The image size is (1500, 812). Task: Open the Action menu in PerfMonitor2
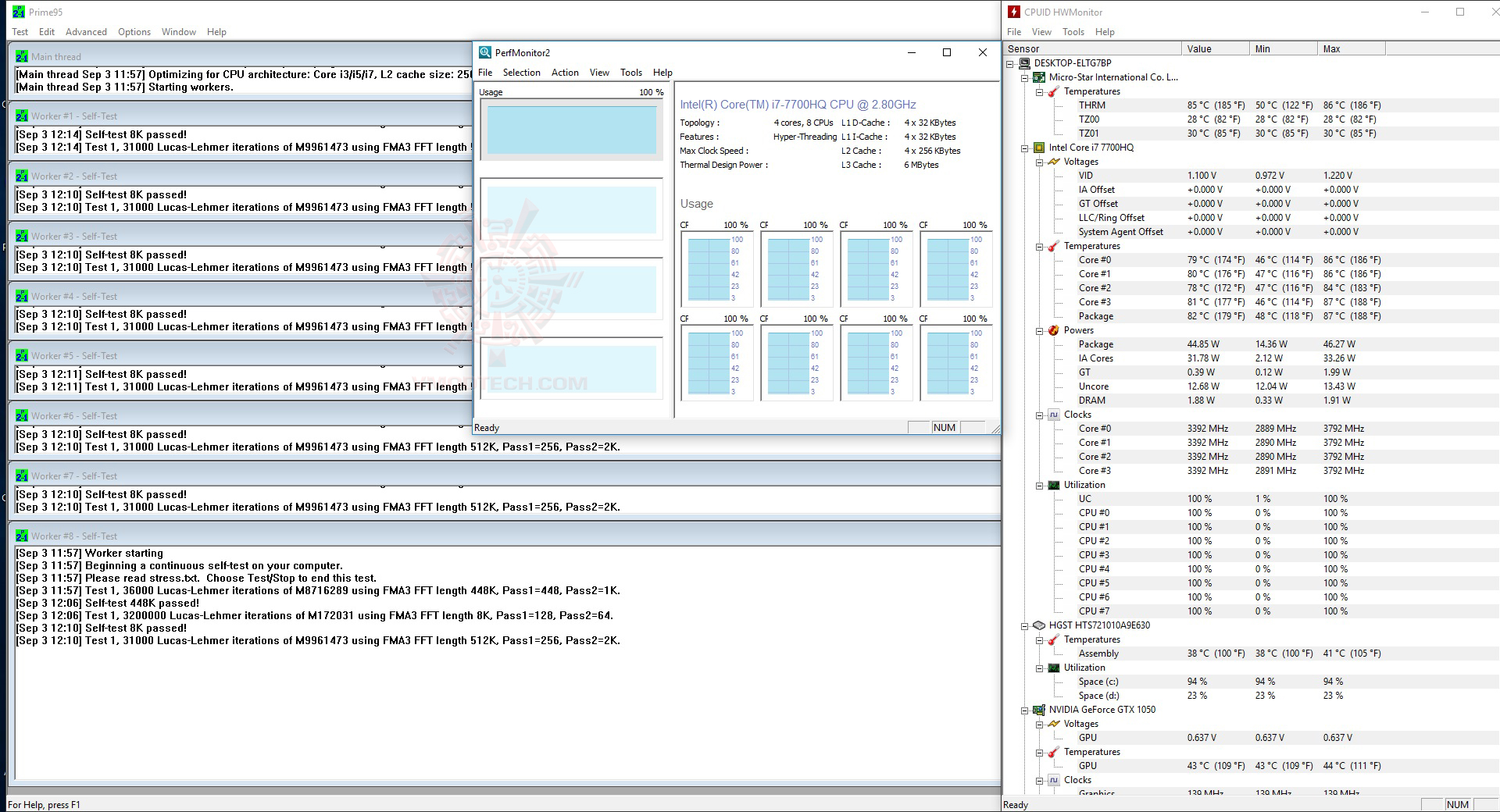pos(565,73)
